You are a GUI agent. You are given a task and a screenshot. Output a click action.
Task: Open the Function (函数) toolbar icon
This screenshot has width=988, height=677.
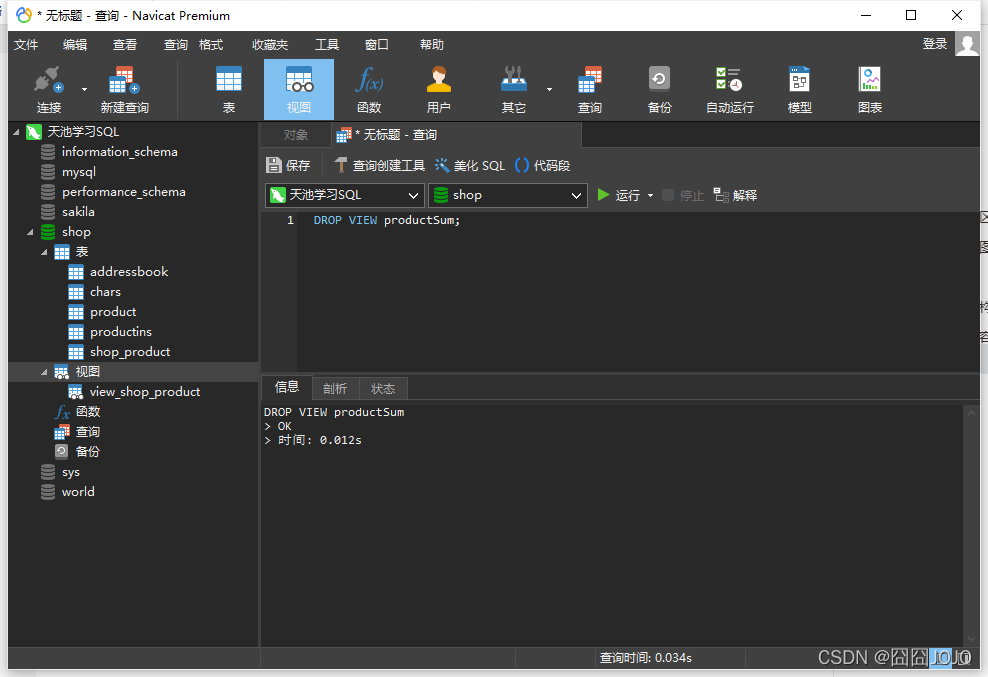click(x=369, y=90)
